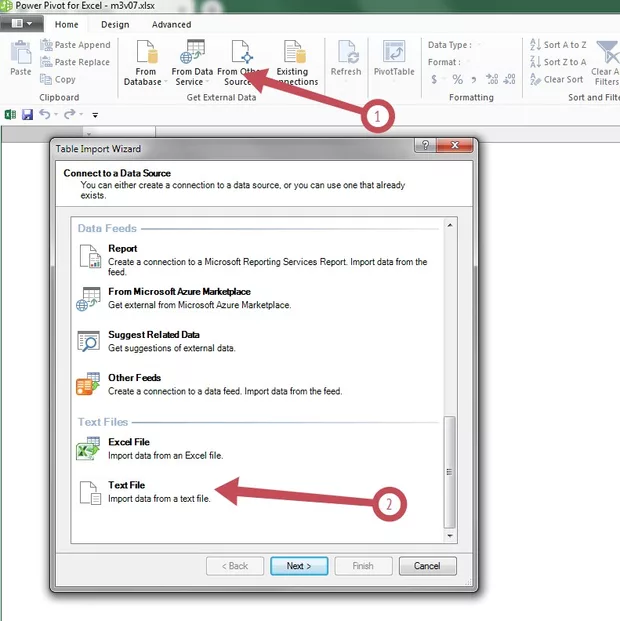Click the PivotTable icon

[394, 51]
